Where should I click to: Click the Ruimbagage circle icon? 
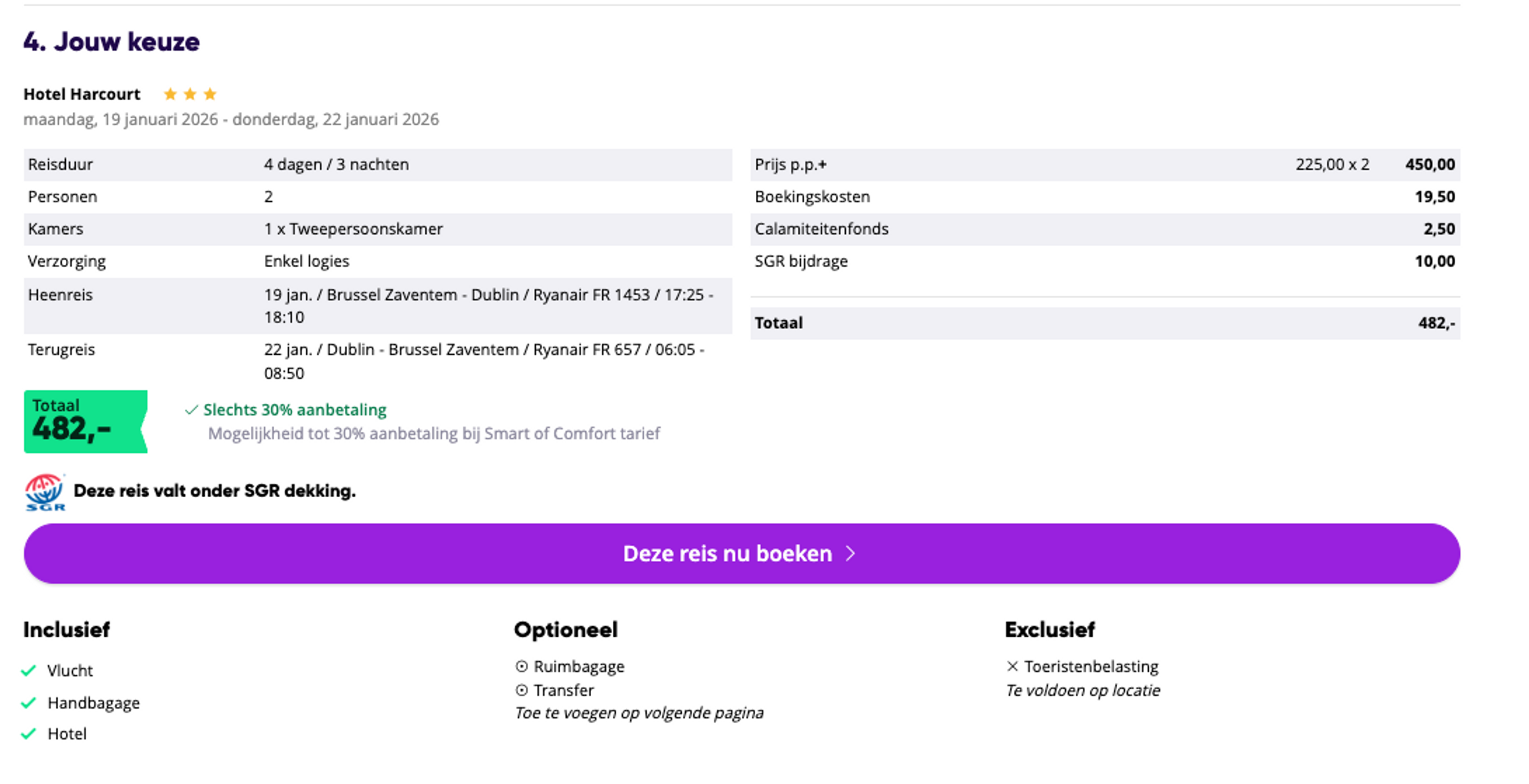pos(521,667)
